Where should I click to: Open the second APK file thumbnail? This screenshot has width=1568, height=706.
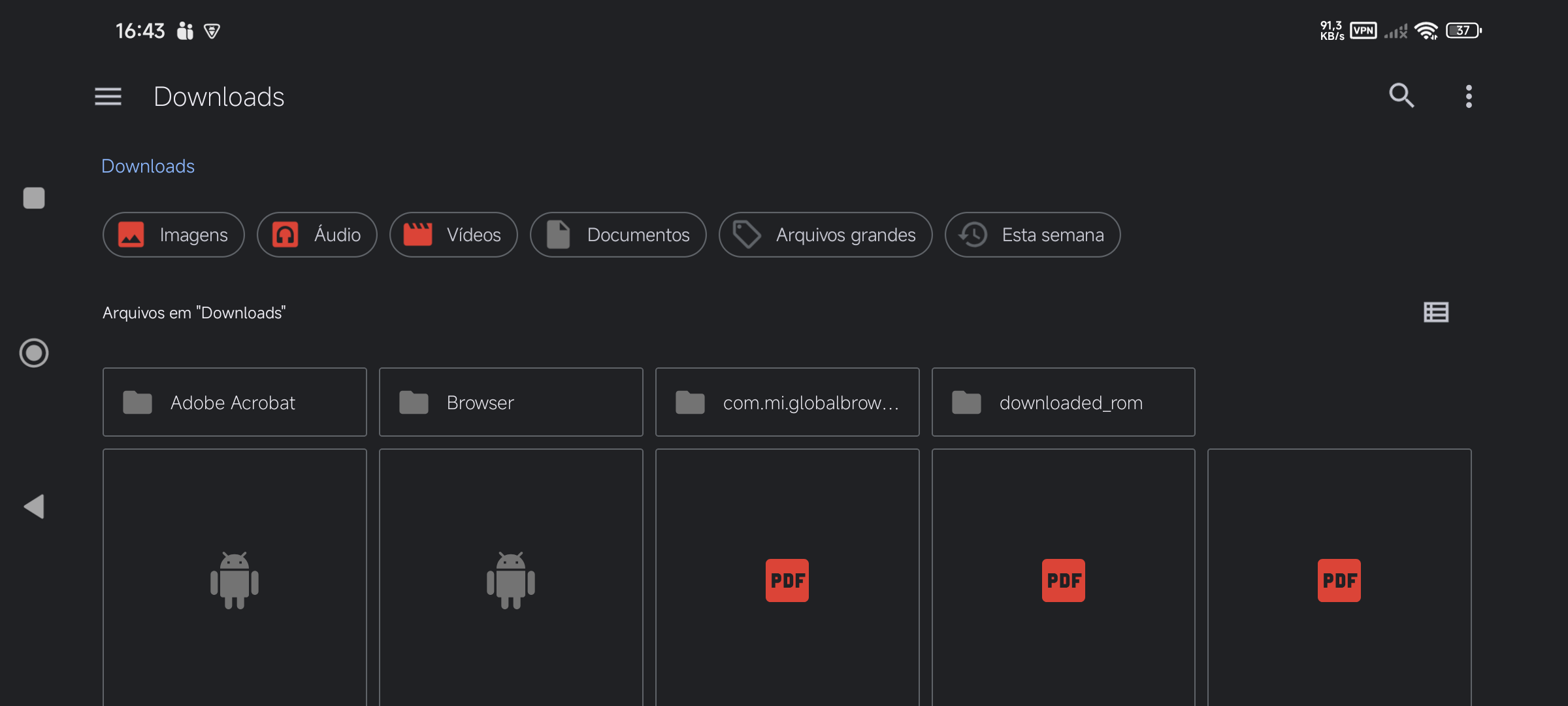(511, 578)
